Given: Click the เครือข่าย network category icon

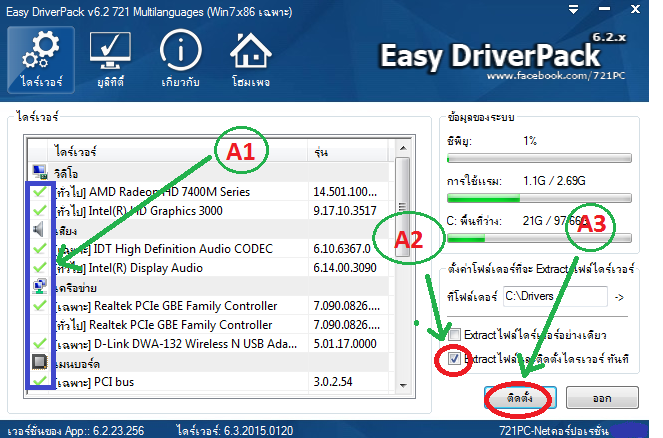Looking at the screenshot, I should click(40, 286).
